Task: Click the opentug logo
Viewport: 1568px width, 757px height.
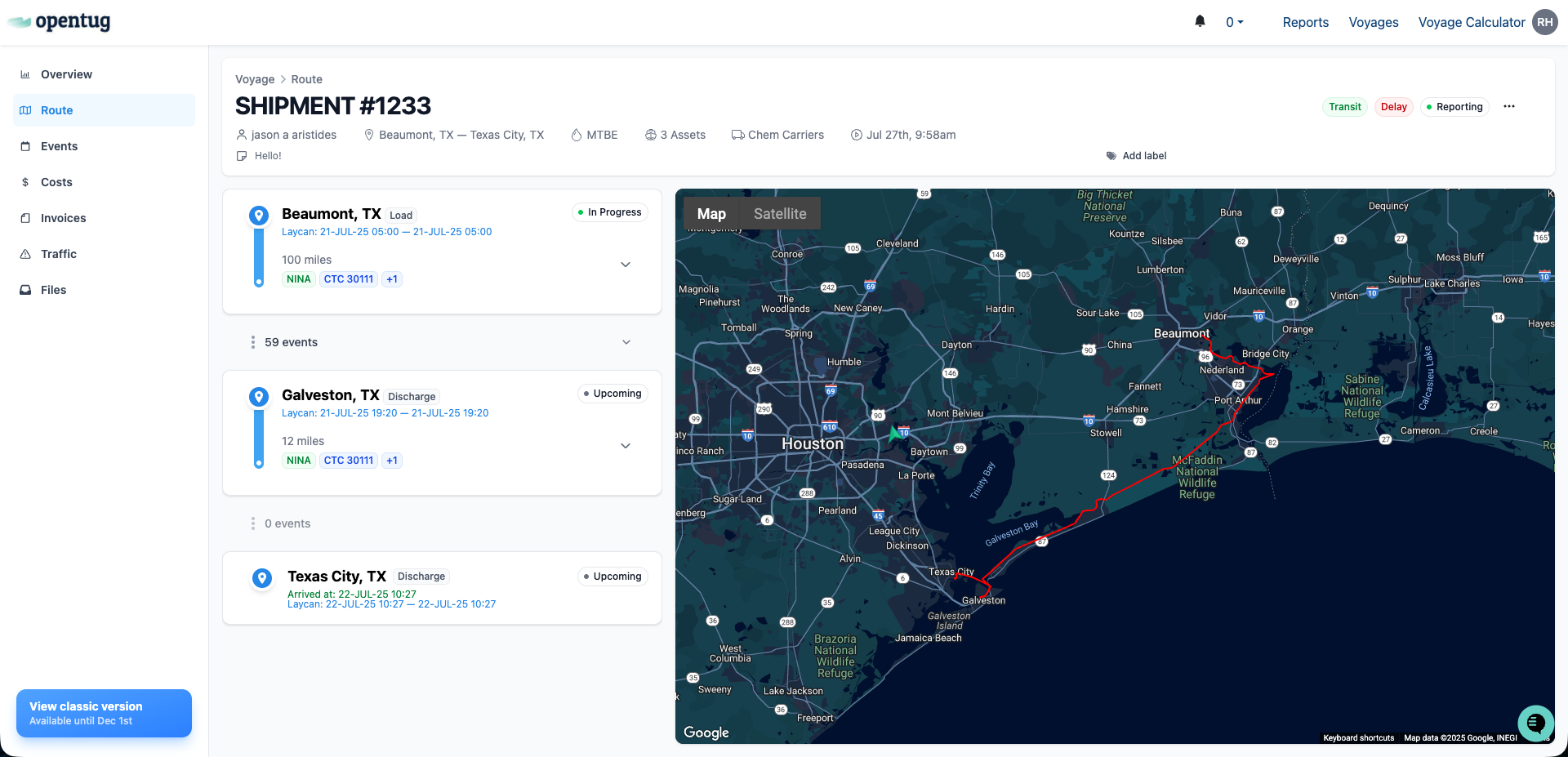Action: point(60,22)
